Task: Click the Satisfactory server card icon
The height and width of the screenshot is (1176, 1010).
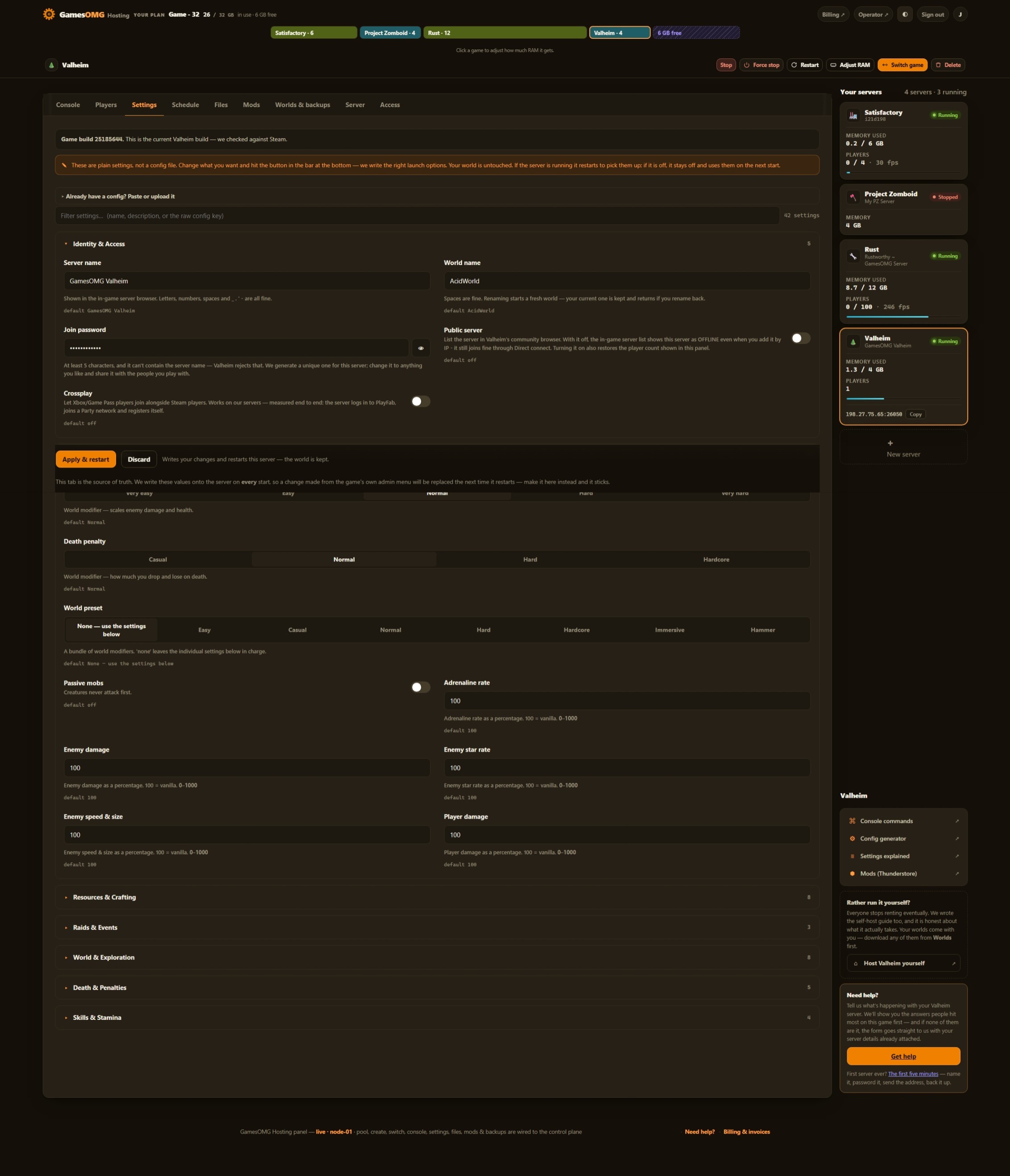Action: 853,115
